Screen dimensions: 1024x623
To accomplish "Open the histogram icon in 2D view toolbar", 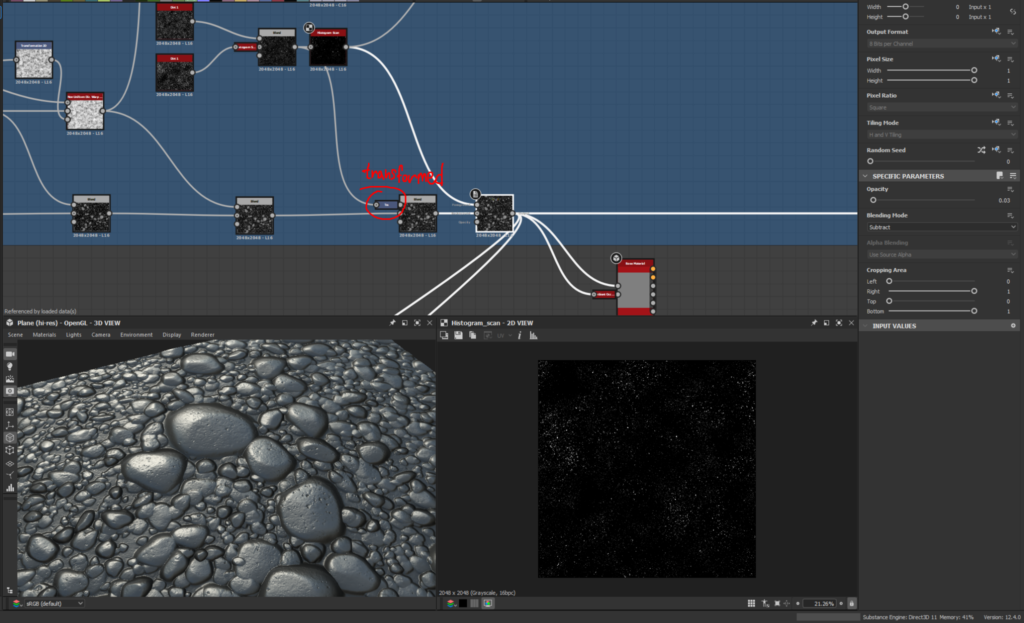I will pyautogui.click(x=534, y=335).
